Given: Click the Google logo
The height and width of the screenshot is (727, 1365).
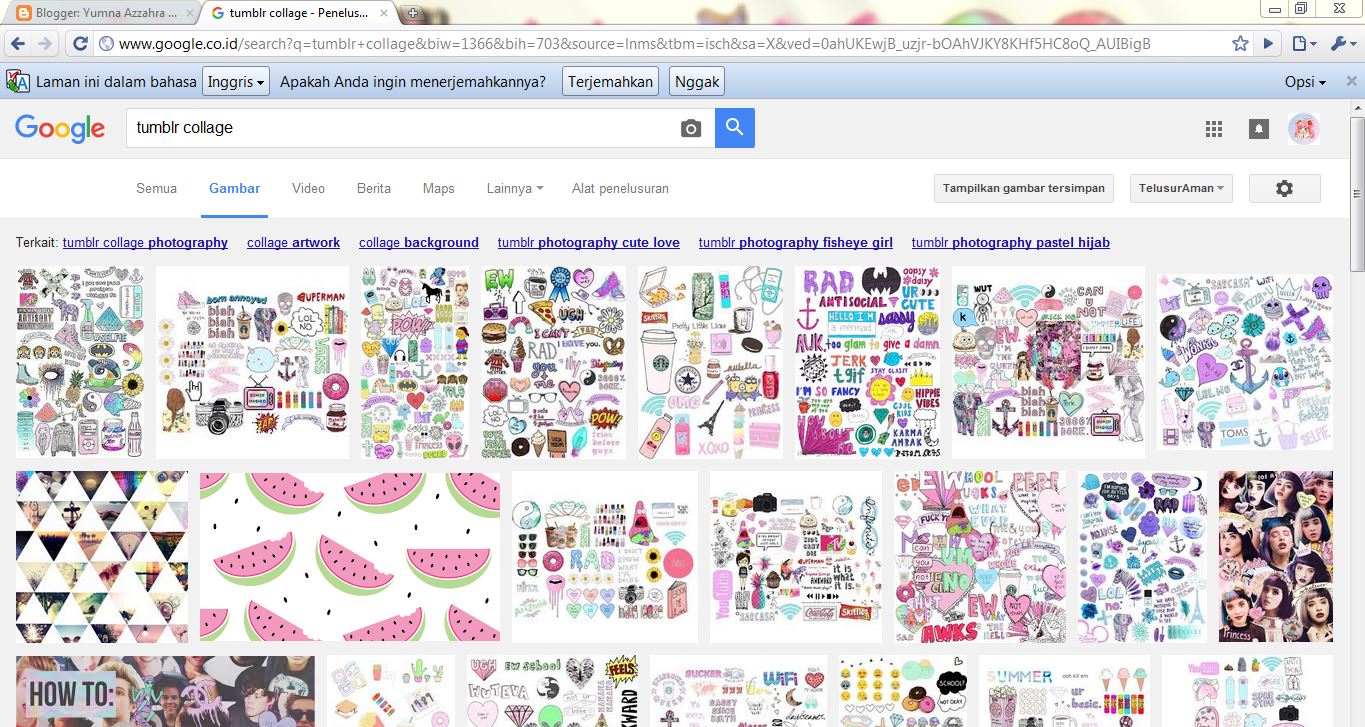Looking at the screenshot, I should 60,129.
